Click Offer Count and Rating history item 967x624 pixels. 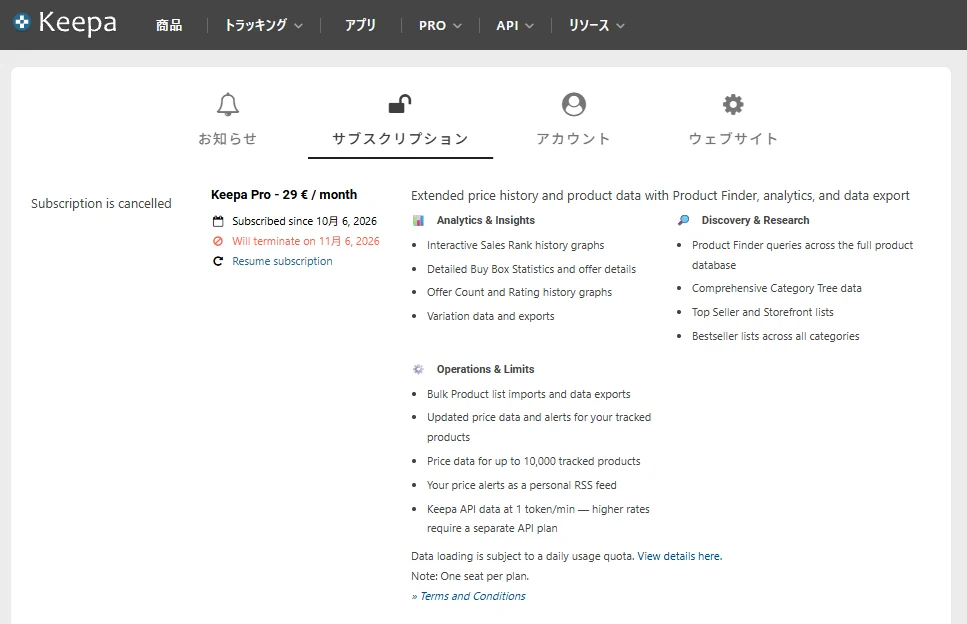coord(519,292)
